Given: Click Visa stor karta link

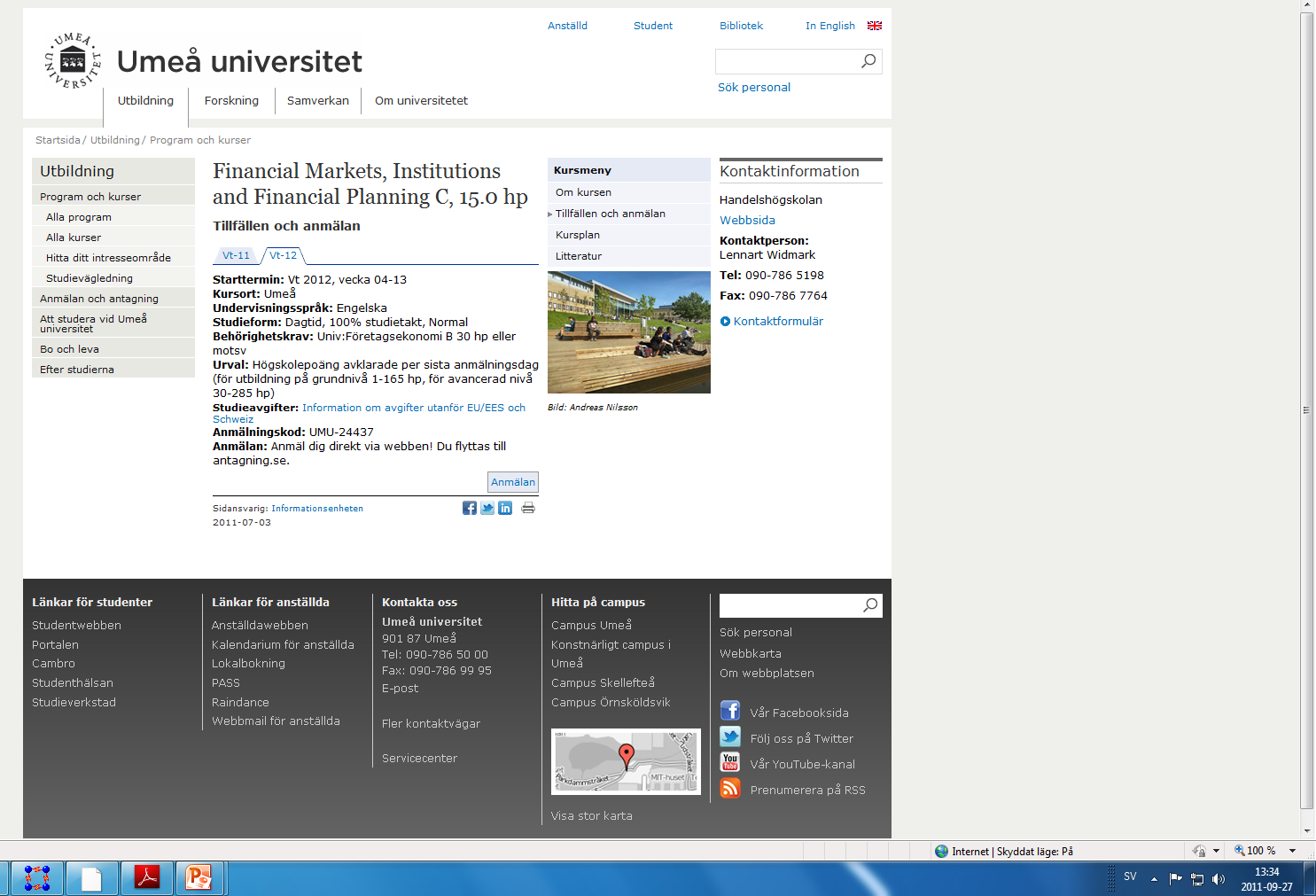Looking at the screenshot, I should (592, 816).
